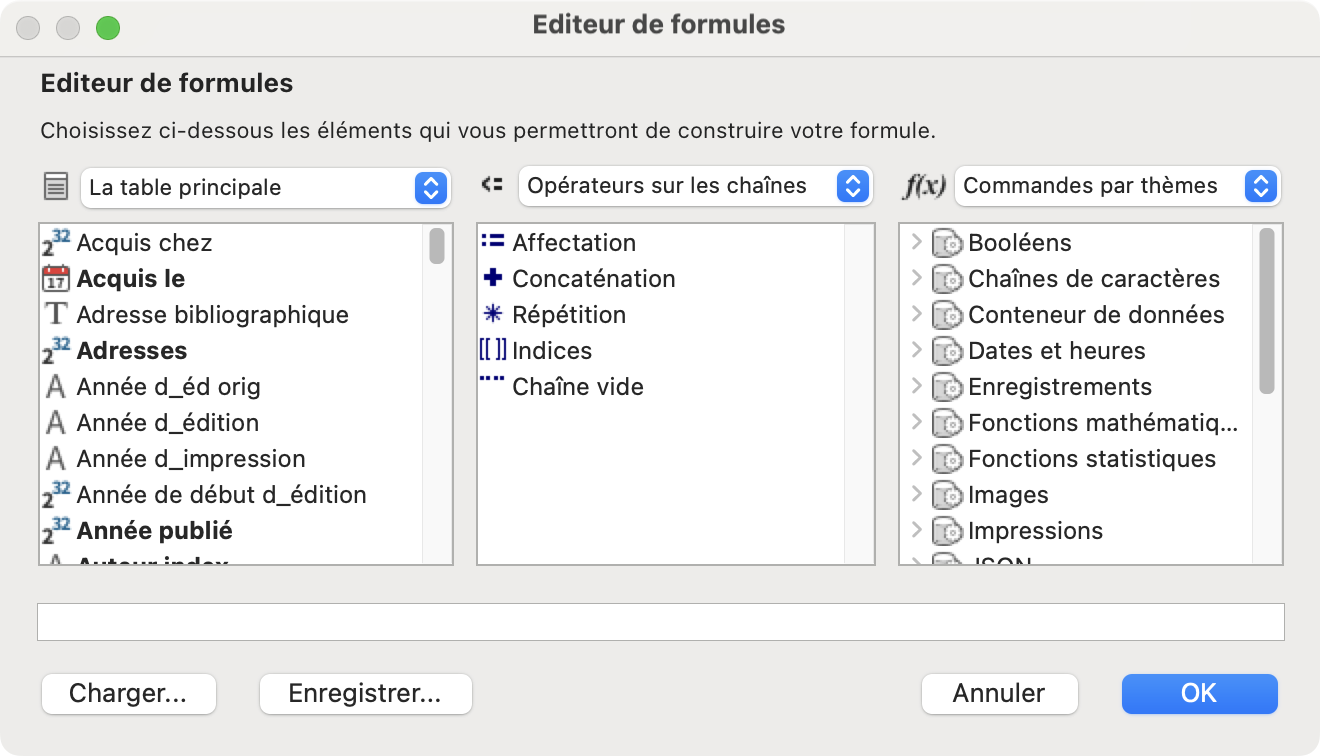This screenshot has width=1320, height=756.
Task: Open the Commandes par thèmes dropdown
Action: [1117, 186]
